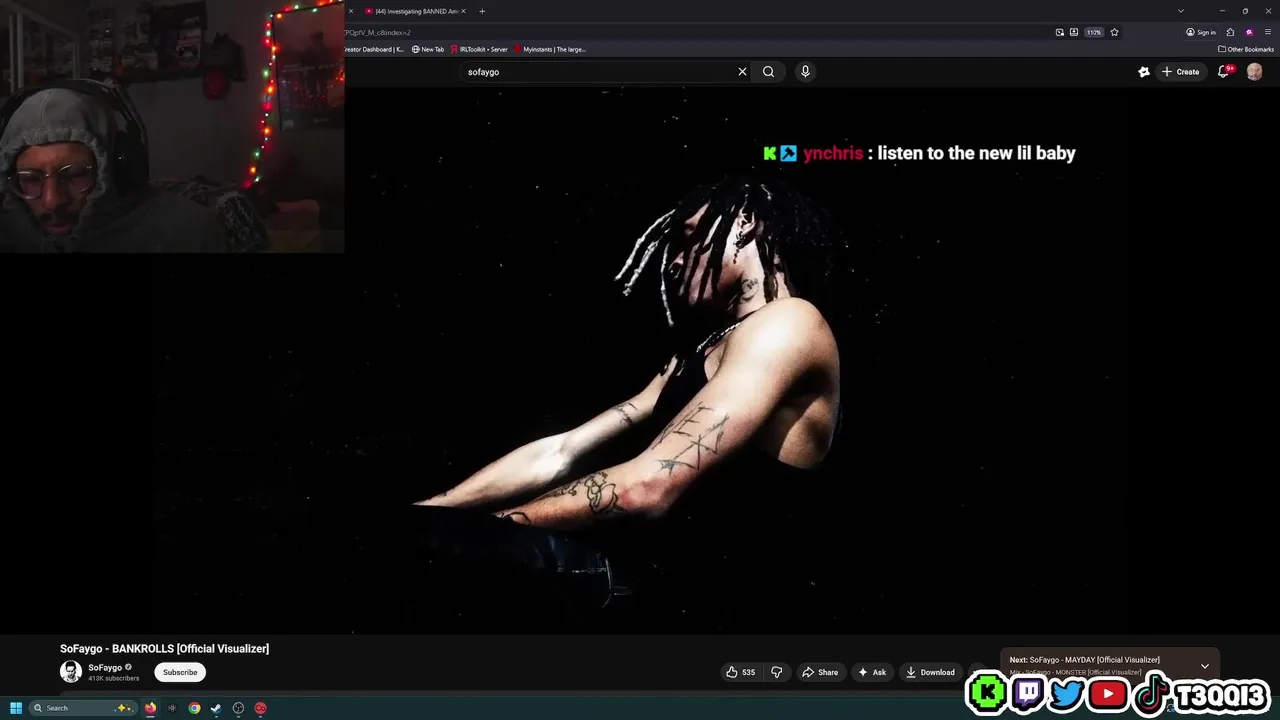
Task: Click the Ask button
Action: pyautogui.click(x=872, y=672)
